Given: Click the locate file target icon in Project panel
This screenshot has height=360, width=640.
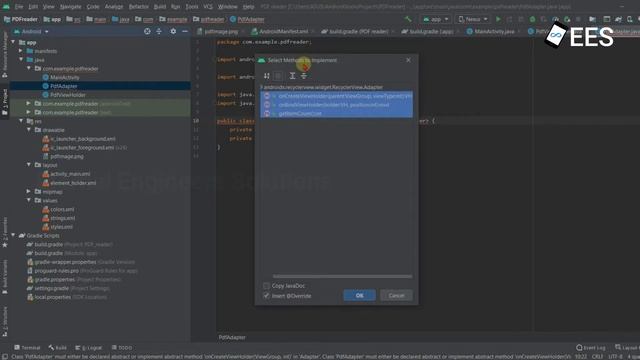Looking at the screenshot, I should tap(147, 31).
